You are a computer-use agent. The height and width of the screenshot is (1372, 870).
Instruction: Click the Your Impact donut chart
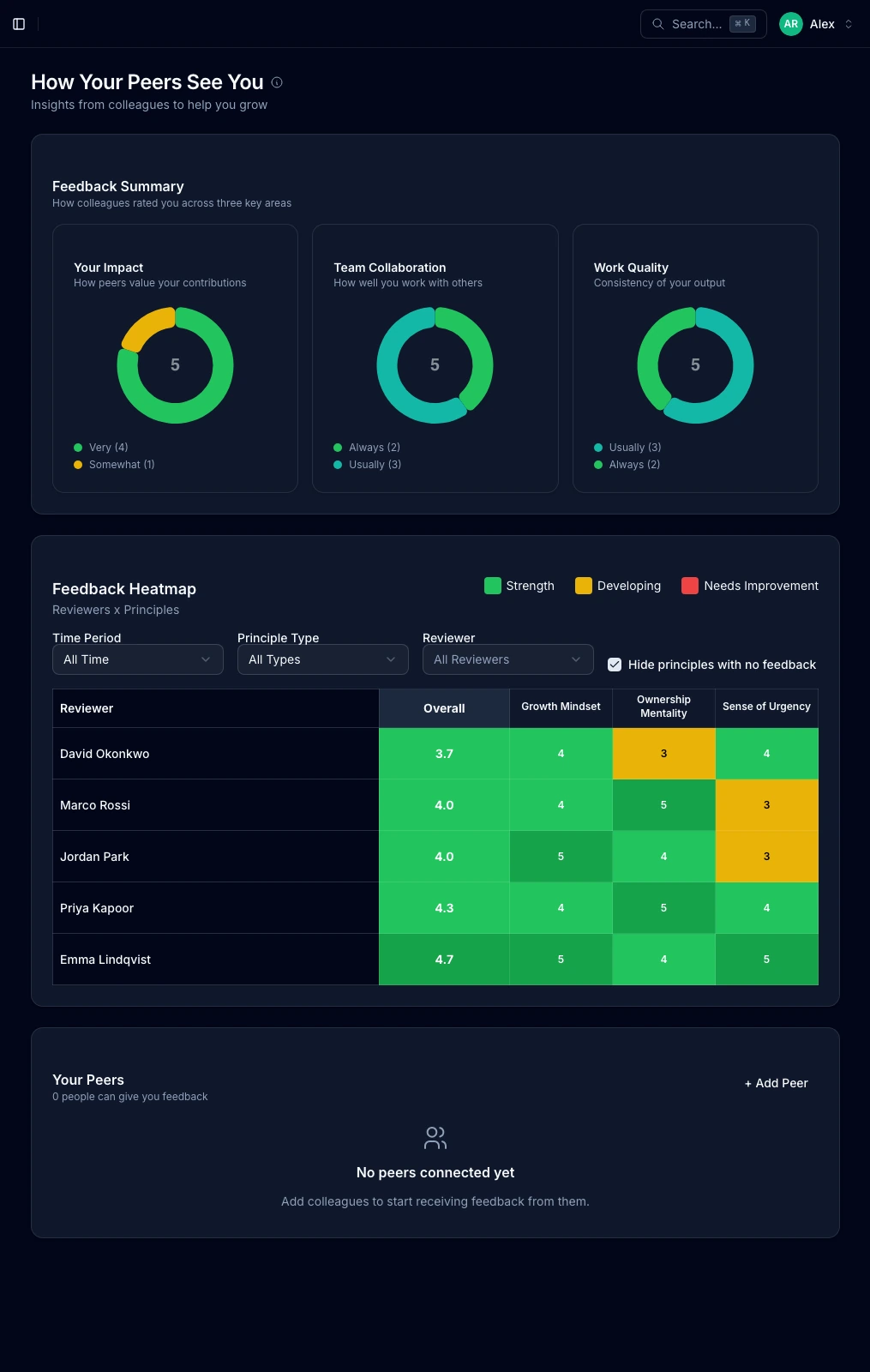pyautogui.click(x=175, y=365)
